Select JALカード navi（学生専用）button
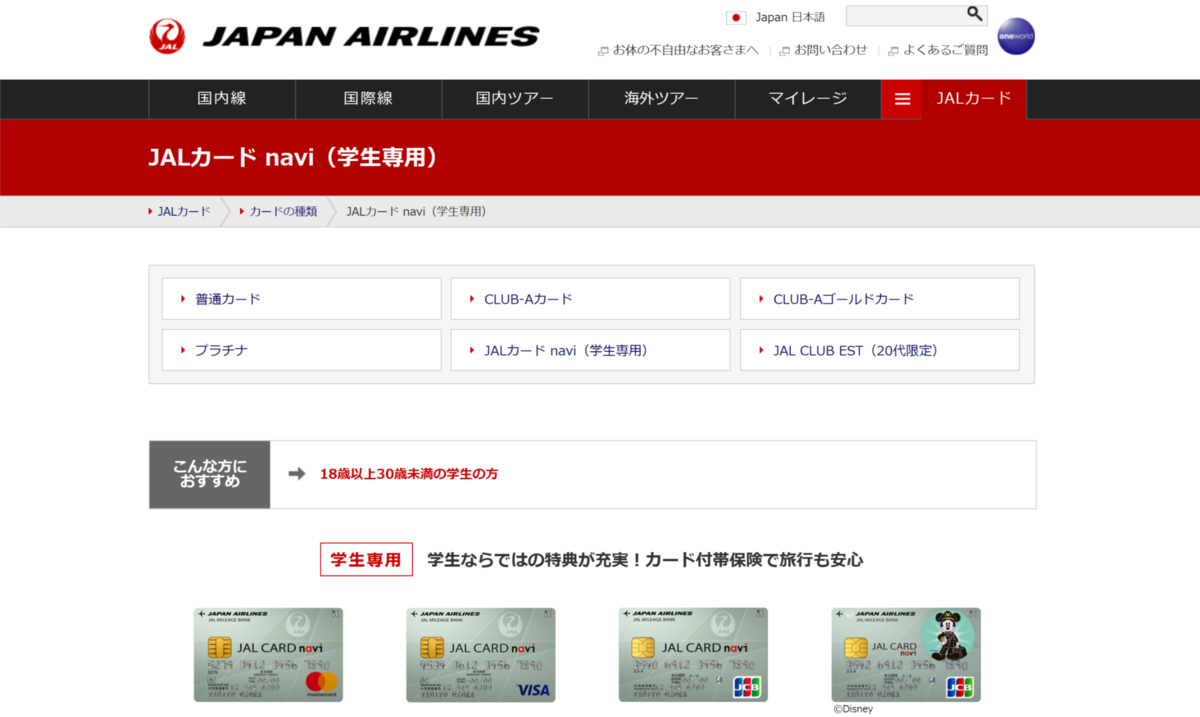The height and width of the screenshot is (717, 1200). click(x=590, y=350)
